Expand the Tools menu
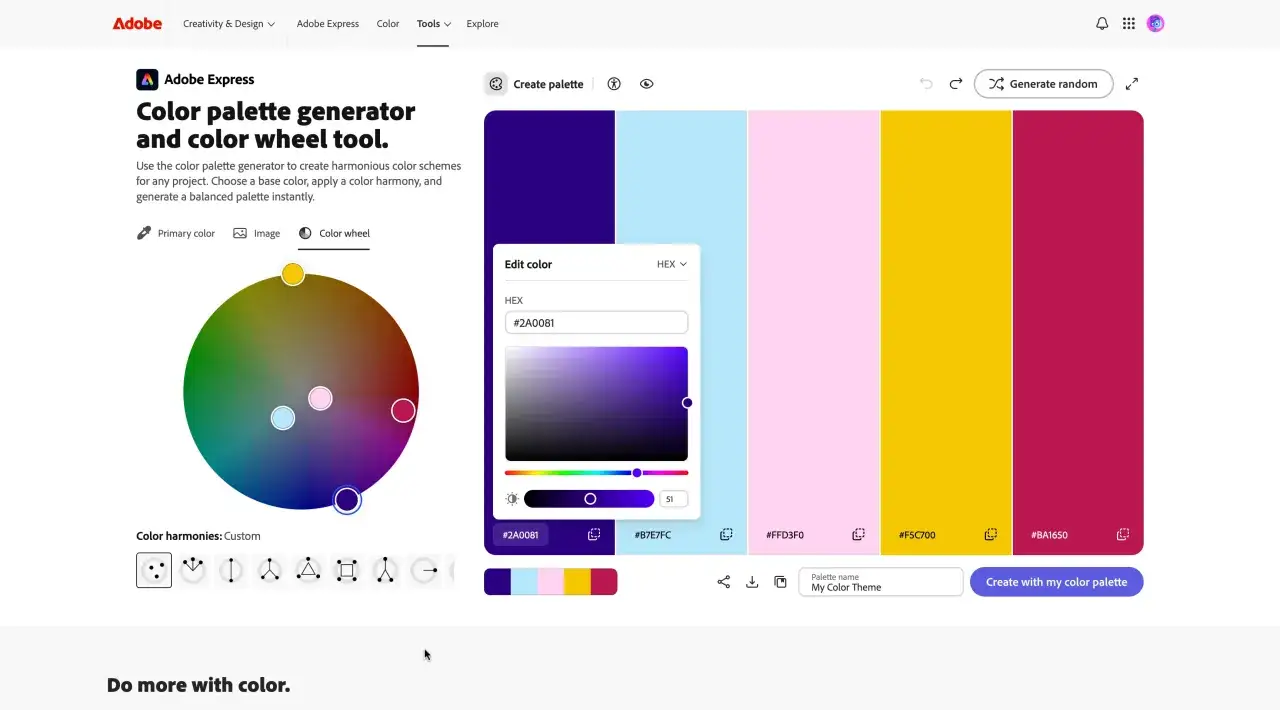Screen dimensions: 1280x710 434,24
